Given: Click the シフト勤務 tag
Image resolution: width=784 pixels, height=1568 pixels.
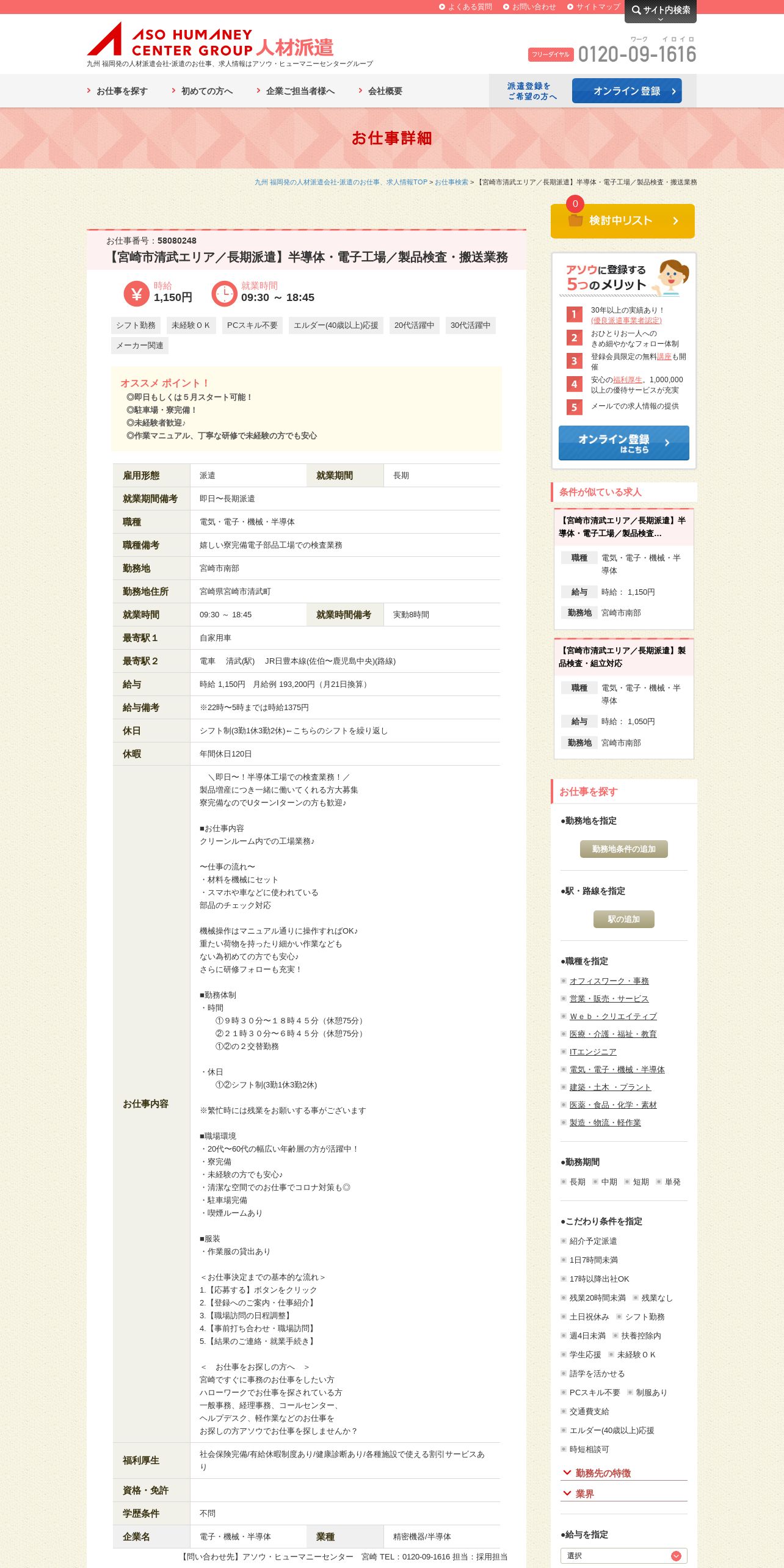Looking at the screenshot, I should tap(136, 325).
